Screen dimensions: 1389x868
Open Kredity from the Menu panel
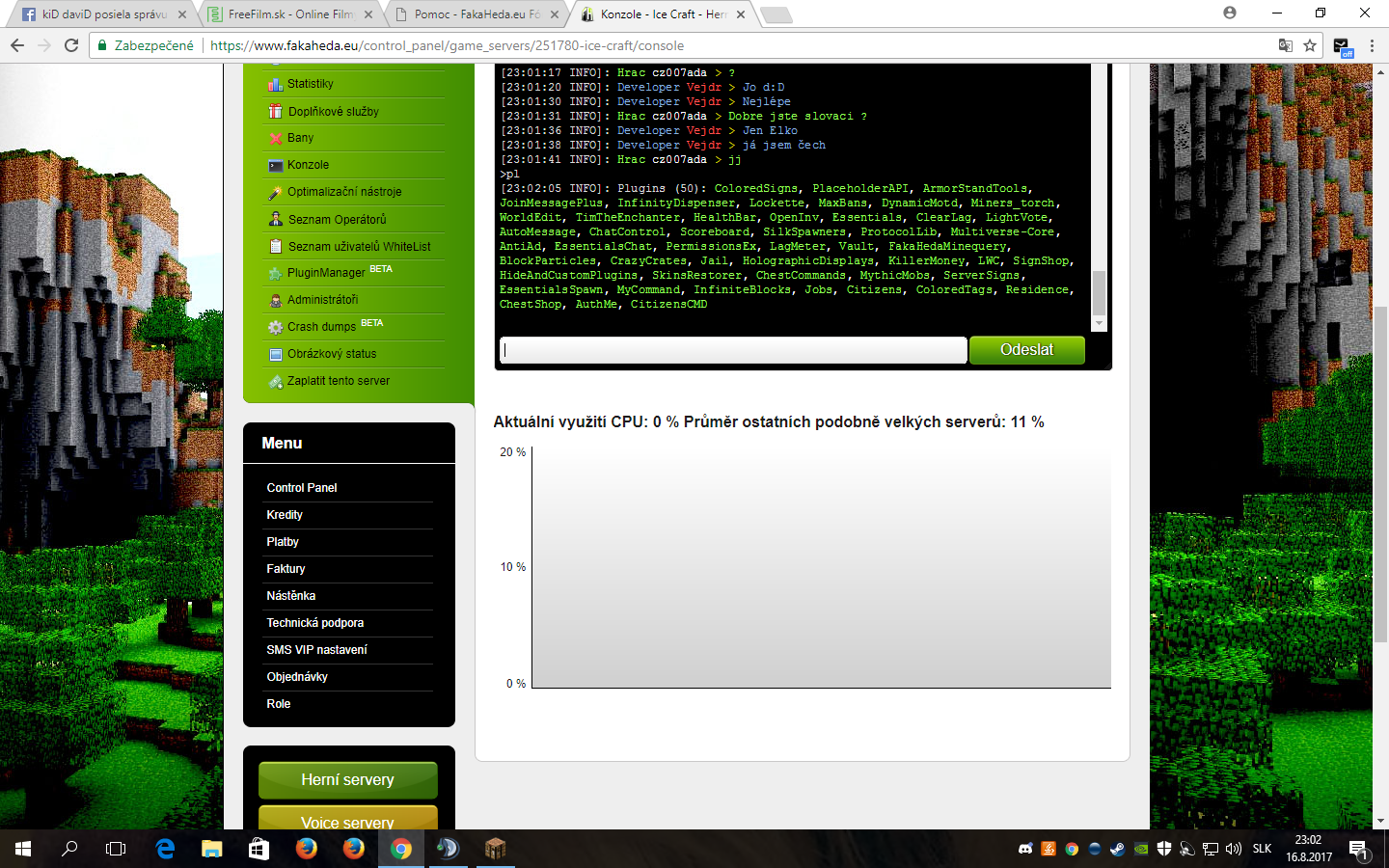285,515
